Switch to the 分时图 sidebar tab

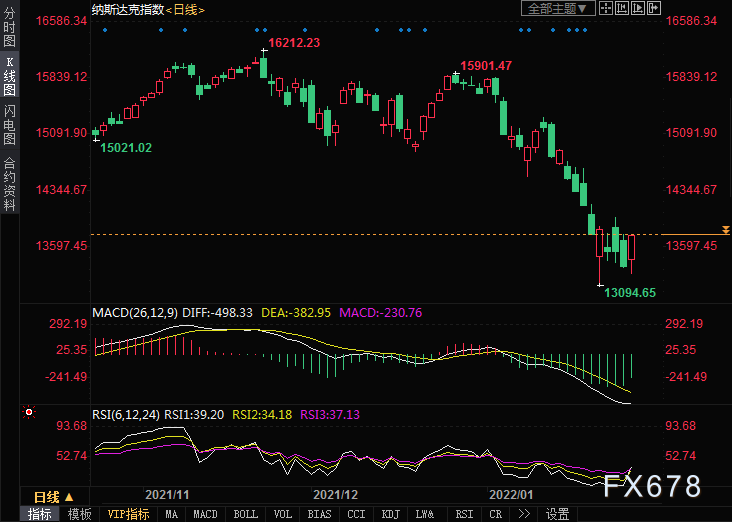click(9, 27)
